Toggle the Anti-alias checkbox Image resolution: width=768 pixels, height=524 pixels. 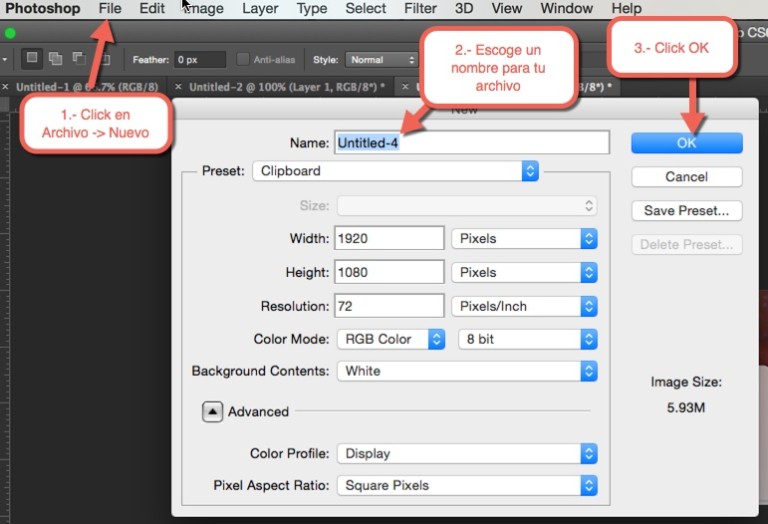(244, 60)
